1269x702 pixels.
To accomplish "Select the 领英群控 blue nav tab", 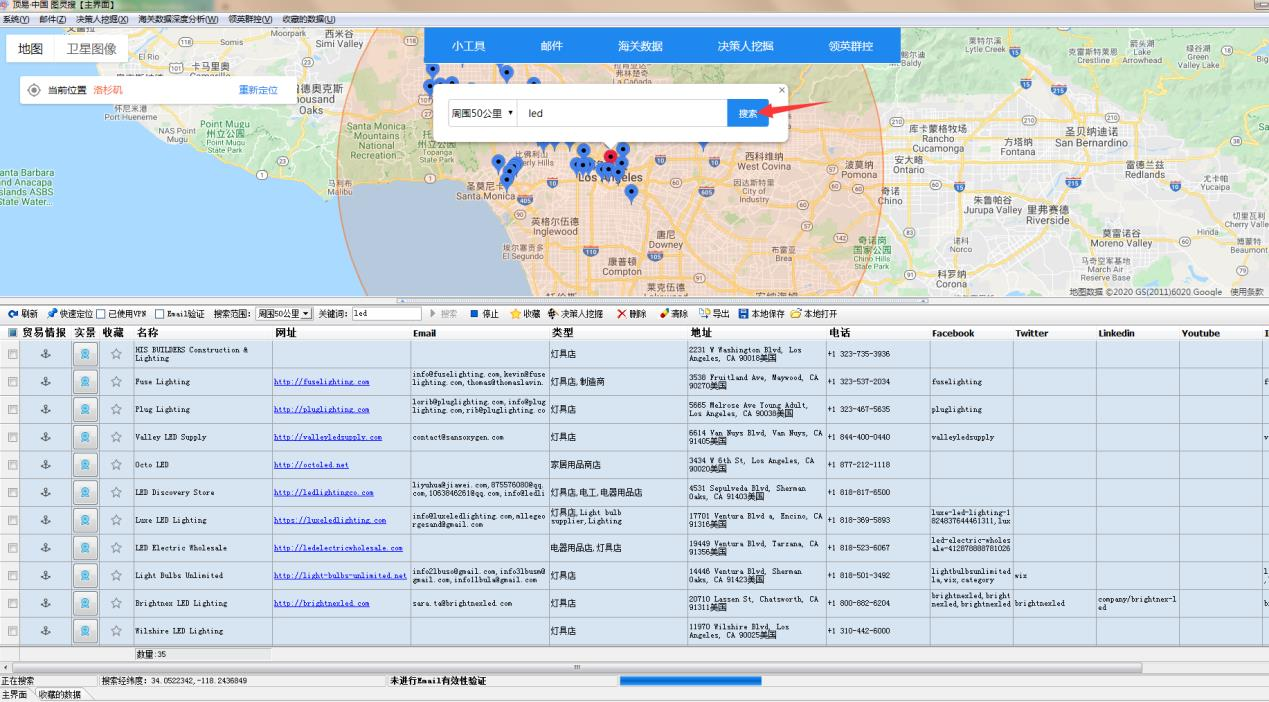I will [850, 46].
